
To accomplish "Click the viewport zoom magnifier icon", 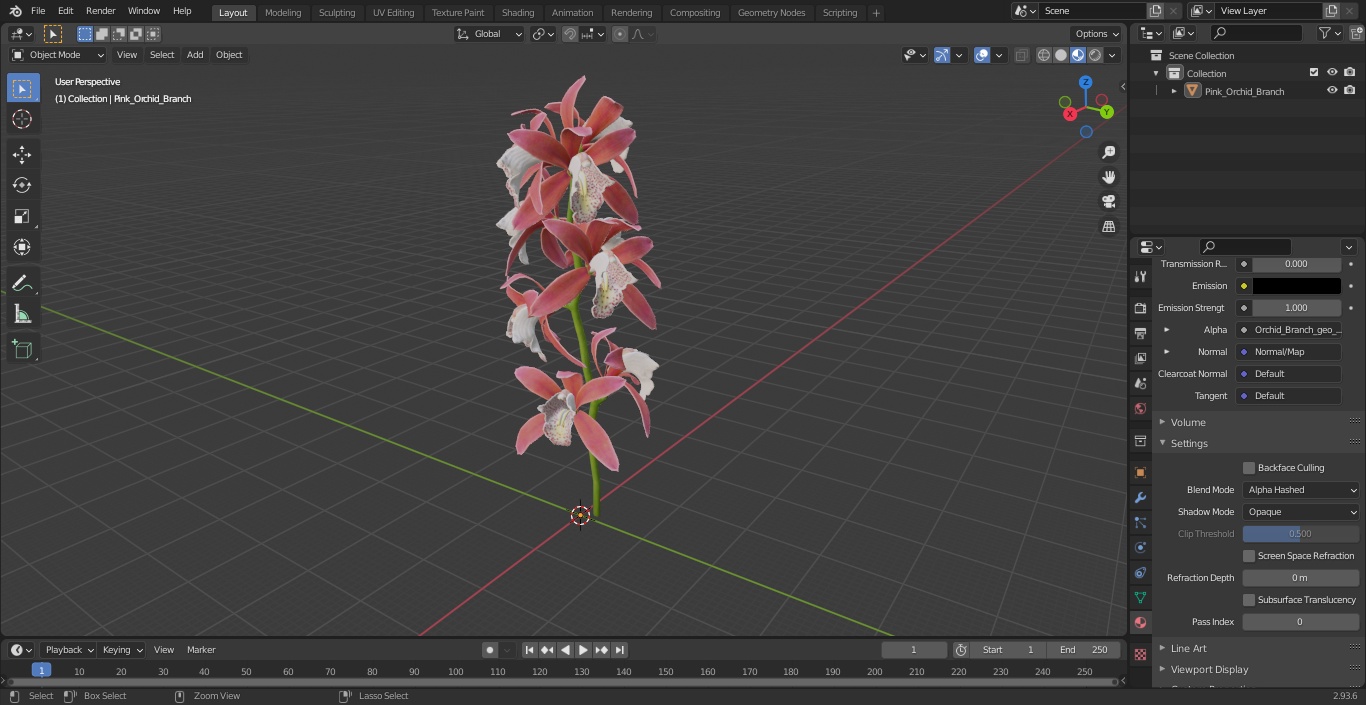I will [x=1108, y=152].
